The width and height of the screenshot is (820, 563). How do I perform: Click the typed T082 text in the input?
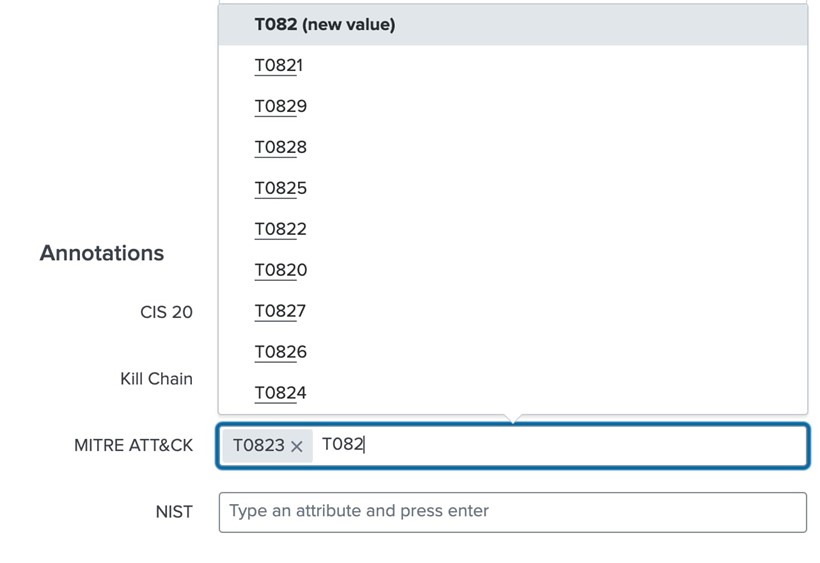[x=342, y=445]
